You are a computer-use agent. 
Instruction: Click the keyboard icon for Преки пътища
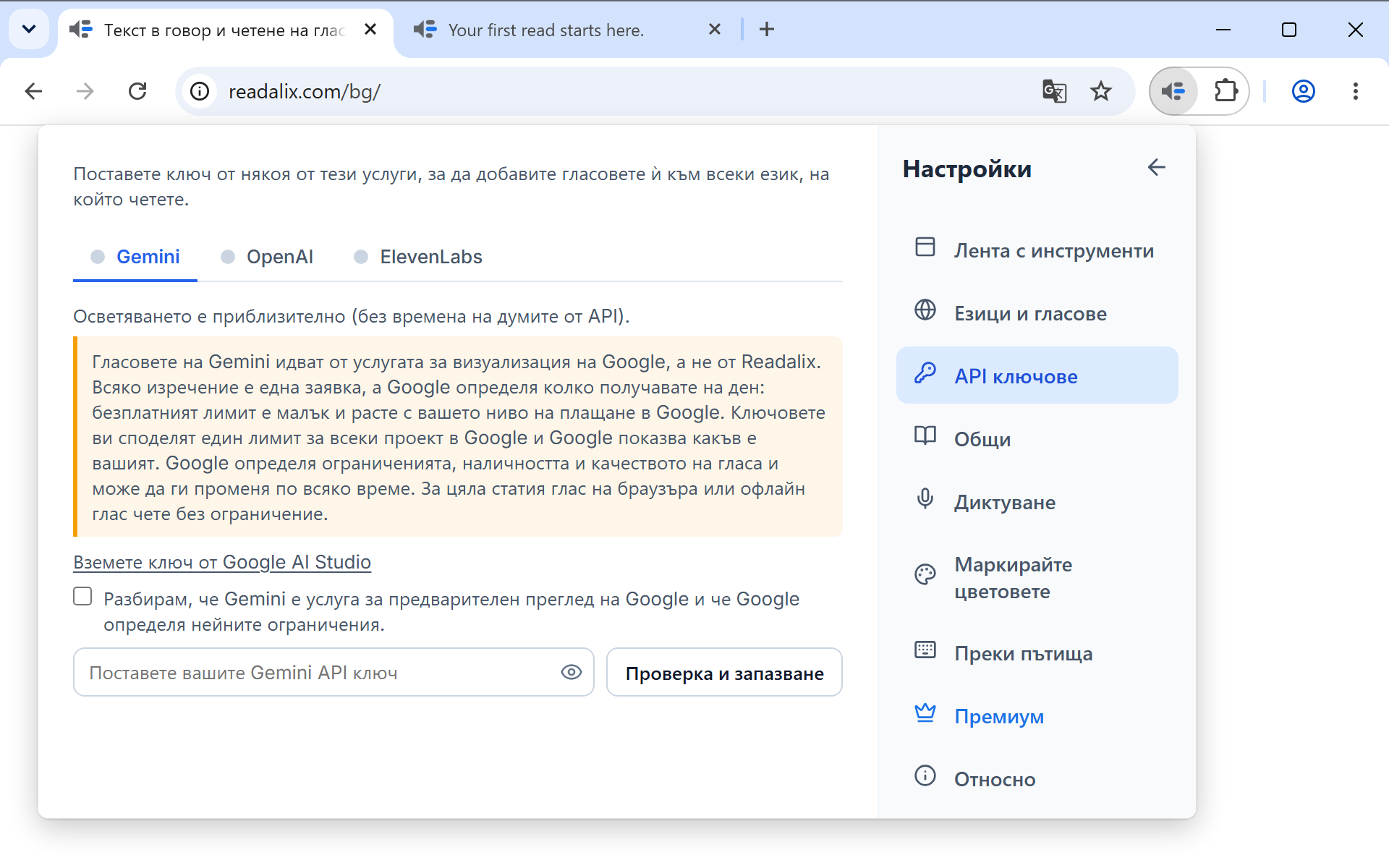[925, 650]
